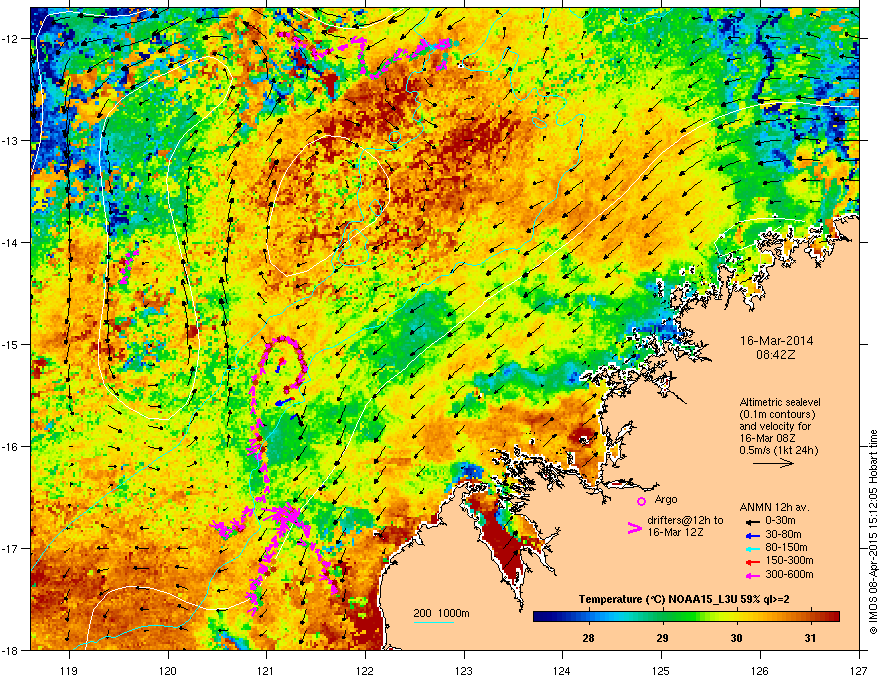Click the cyan 200 1000m bathymetry line sample
Viewport: 880px width, 680px height.
point(434,622)
